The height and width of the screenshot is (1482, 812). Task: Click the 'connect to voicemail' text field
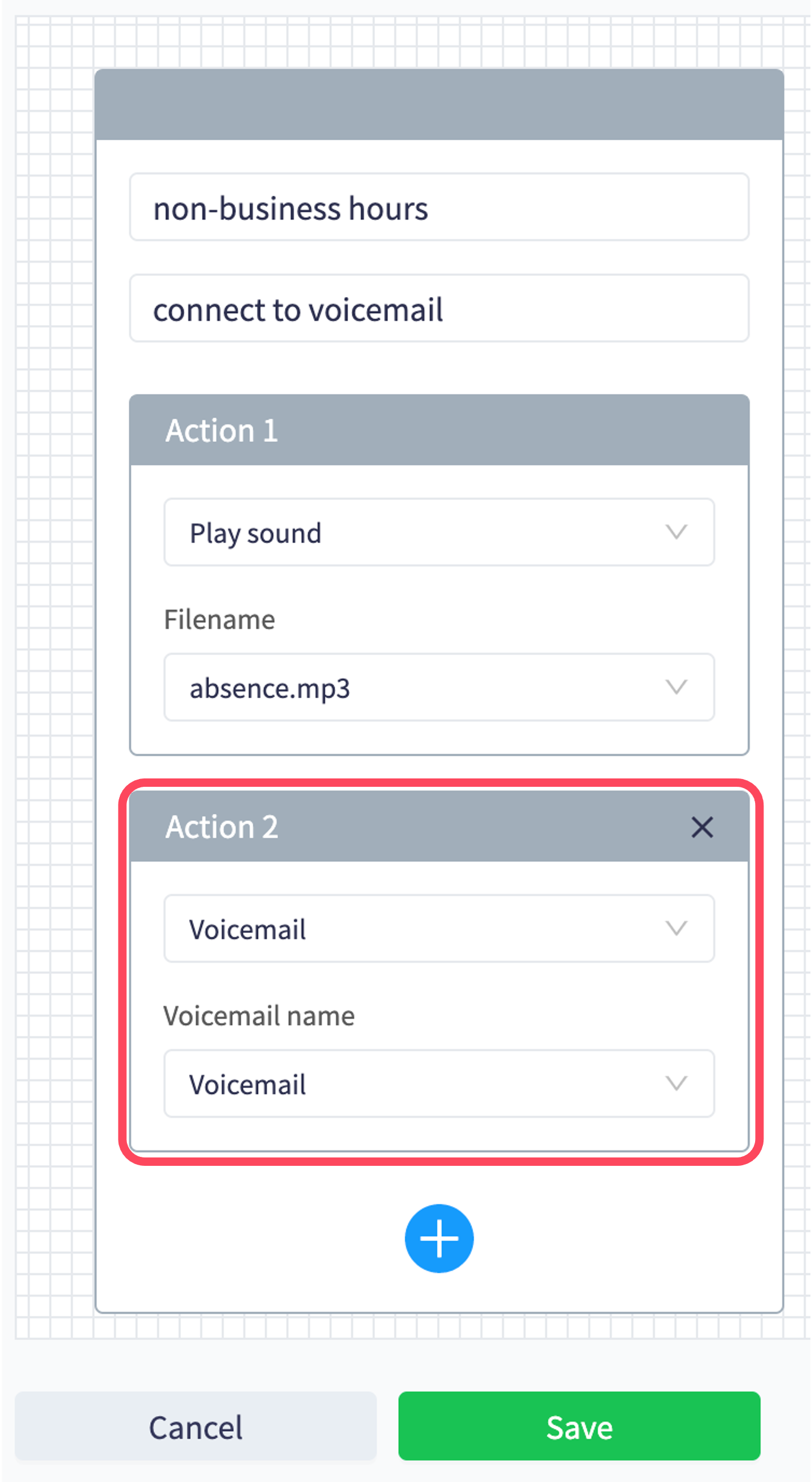[439, 309]
